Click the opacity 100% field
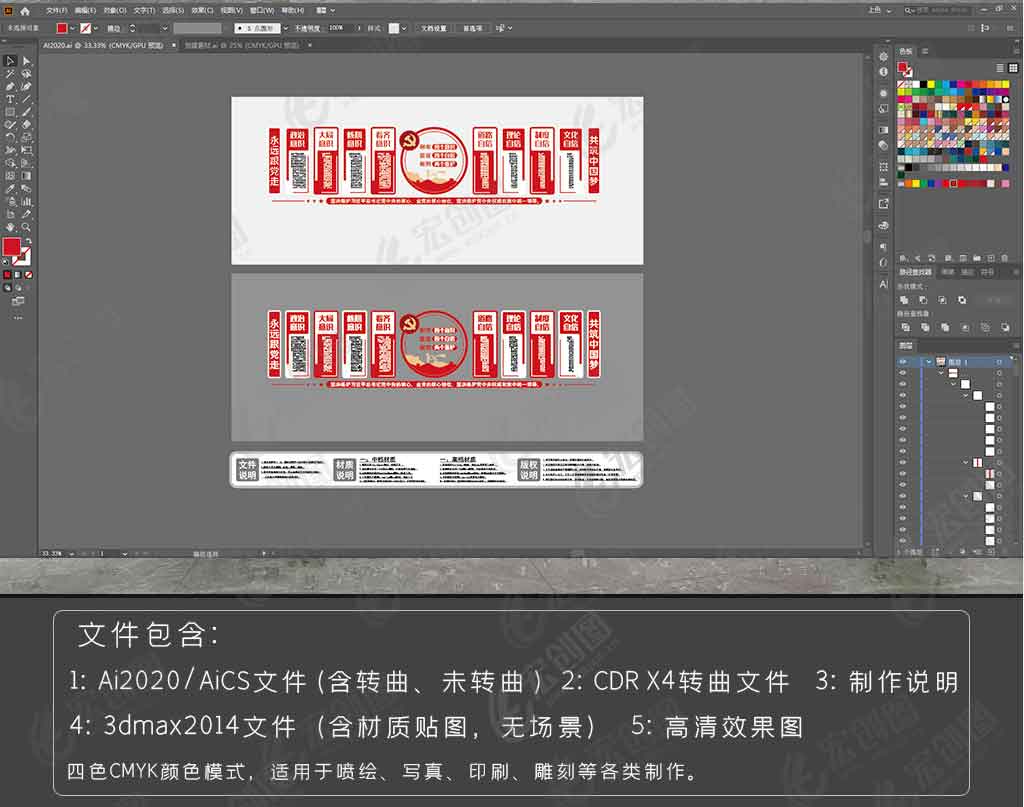Image resolution: width=1024 pixels, height=807 pixels. [341, 28]
